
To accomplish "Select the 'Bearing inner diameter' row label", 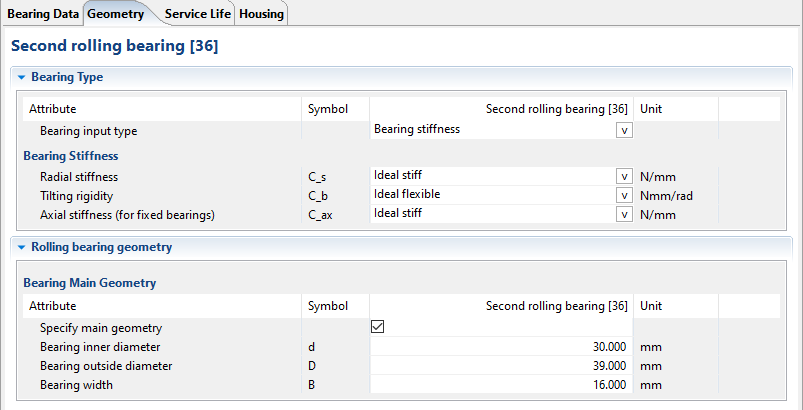I will coord(100,347).
